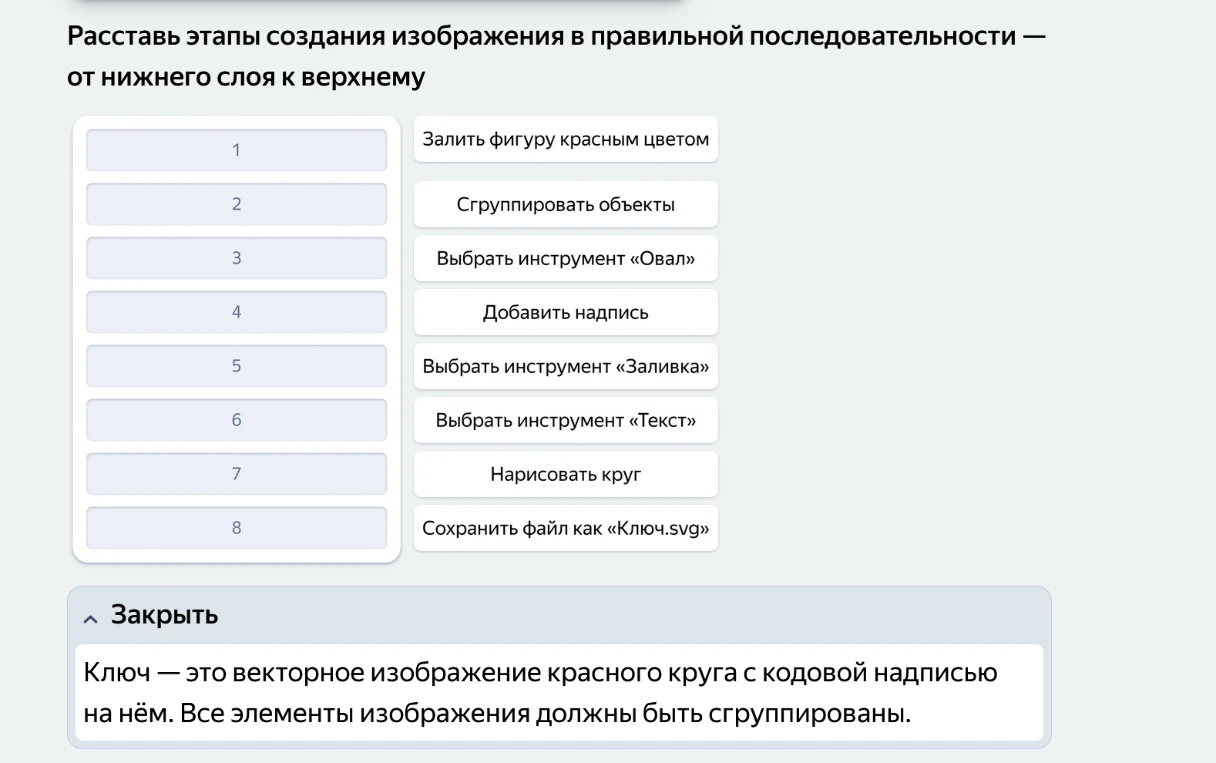Click the "Выбрать инструмент «Текст»" step
Screen dimensions: 1216x763
point(565,420)
